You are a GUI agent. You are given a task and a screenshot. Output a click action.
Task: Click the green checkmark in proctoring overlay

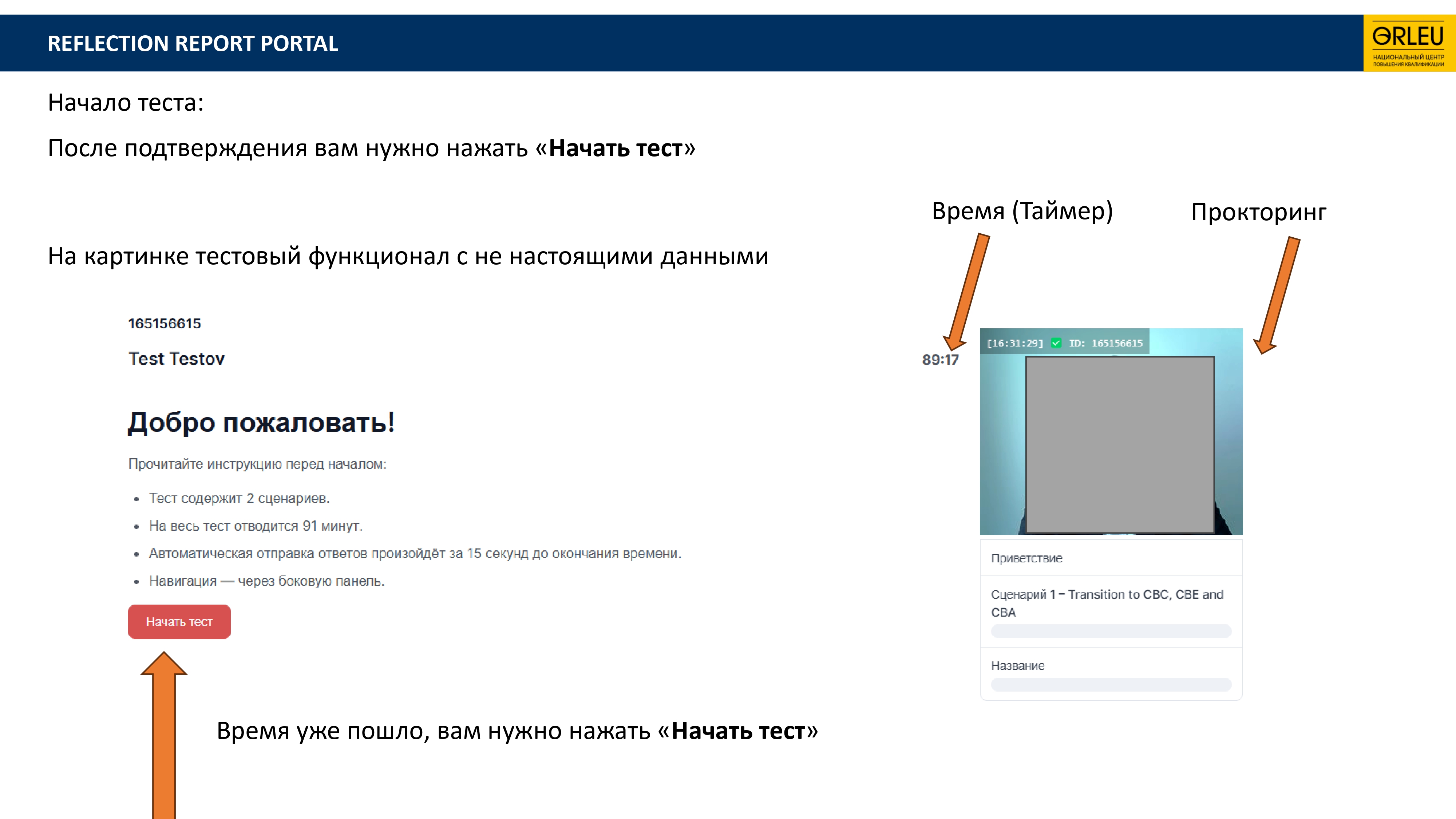pyautogui.click(x=1056, y=343)
